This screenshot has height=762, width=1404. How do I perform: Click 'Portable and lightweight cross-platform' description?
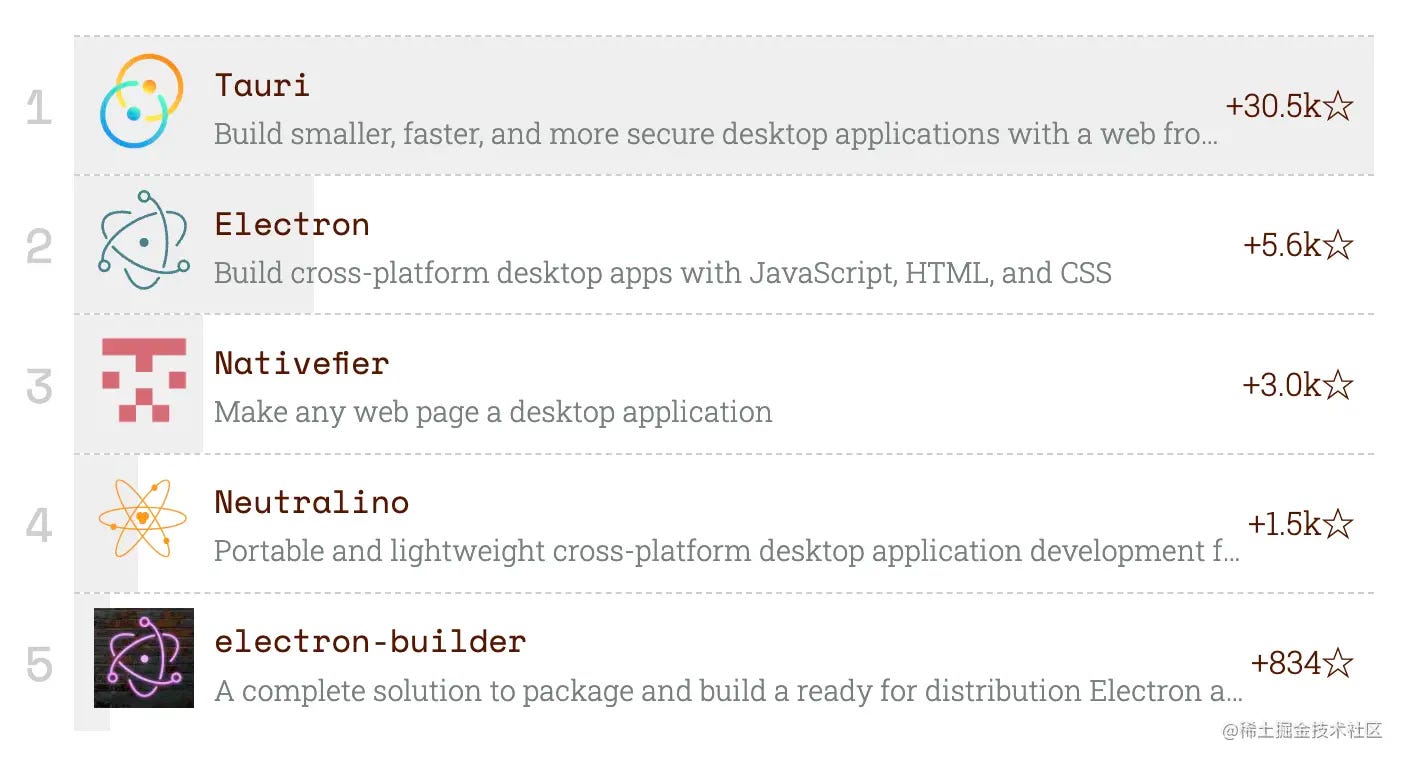[x=727, y=551]
